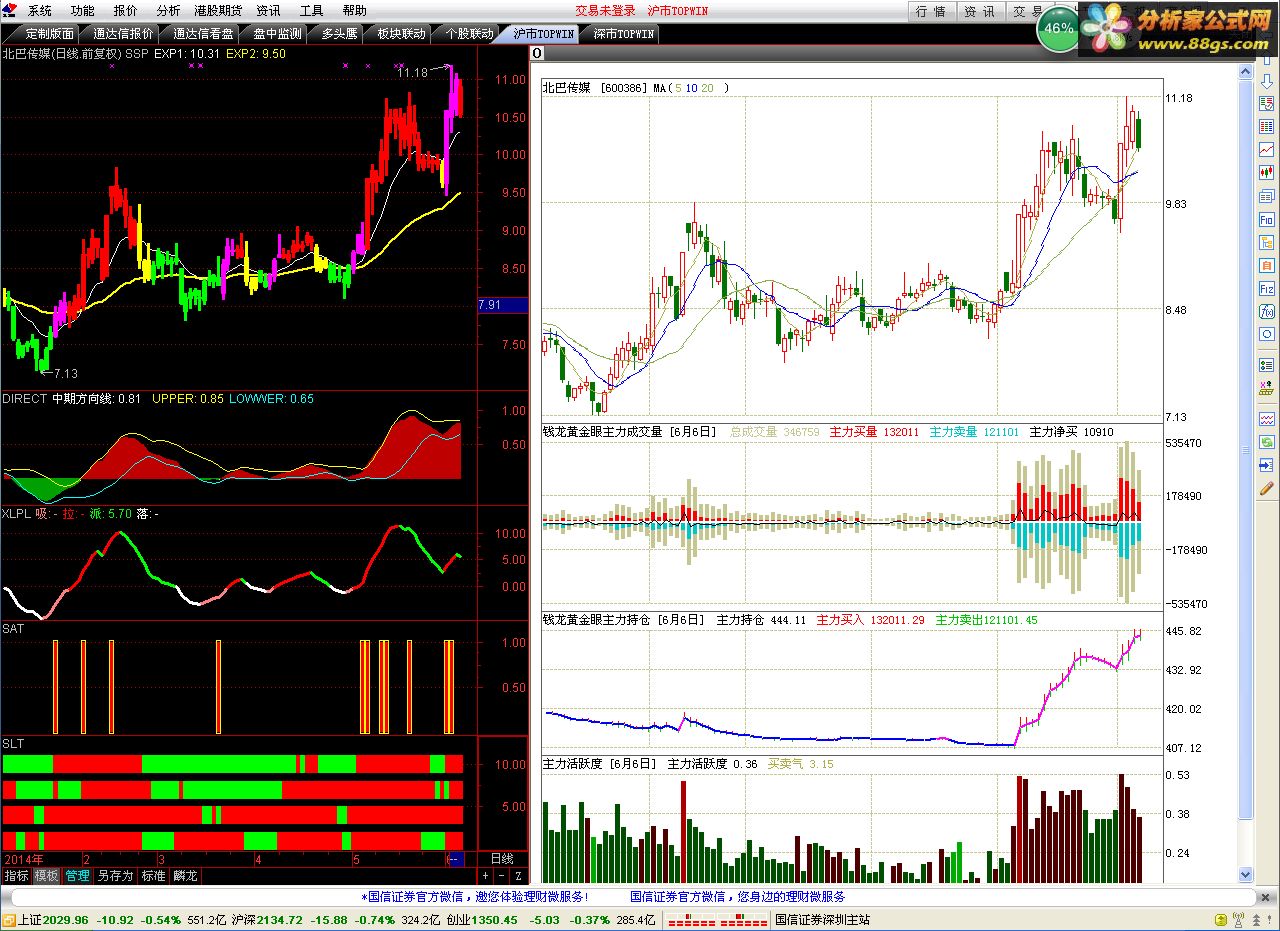1280x931 pixels.
Task: Click the 46% green circle indicator
Action: [1058, 28]
